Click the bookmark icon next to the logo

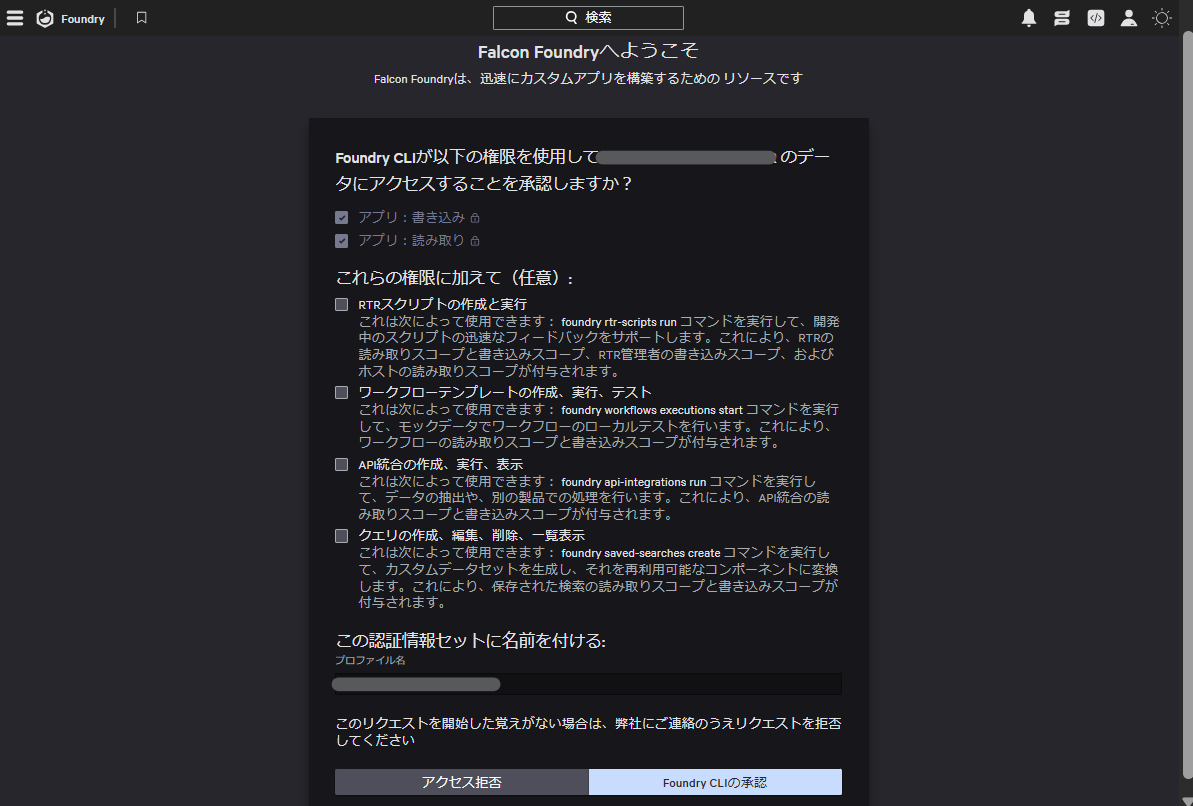(x=141, y=17)
